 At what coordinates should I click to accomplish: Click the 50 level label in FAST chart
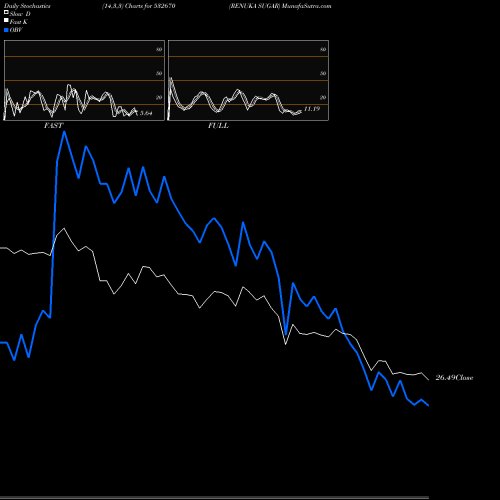coord(159,73)
